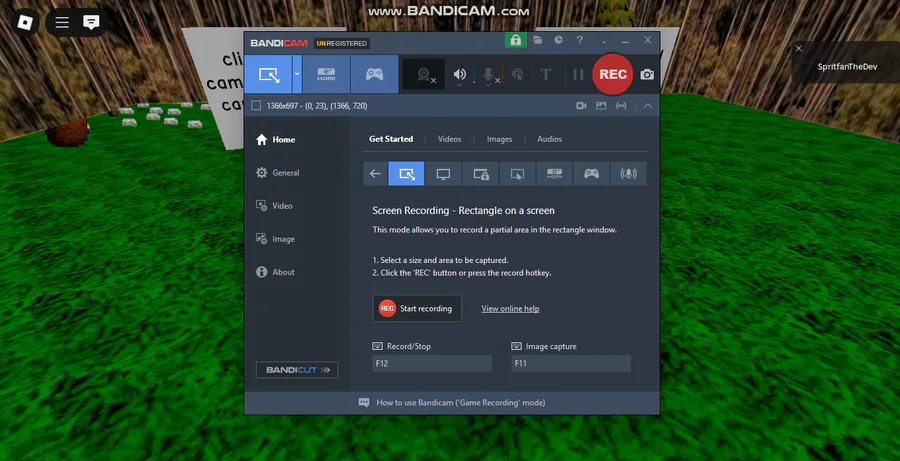Viewport: 900px width, 461px height.
Task: Click the big red REC button
Action: pos(612,74)
